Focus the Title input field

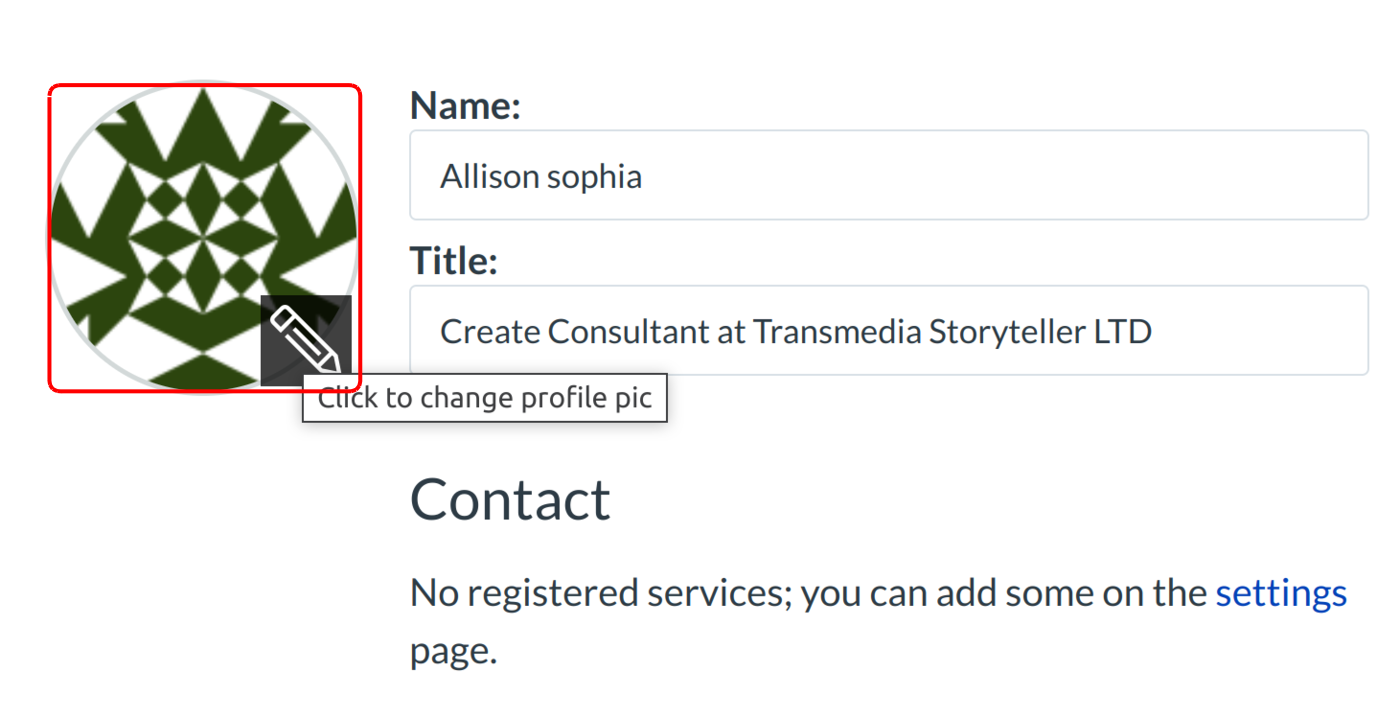[x=888, y=330]
